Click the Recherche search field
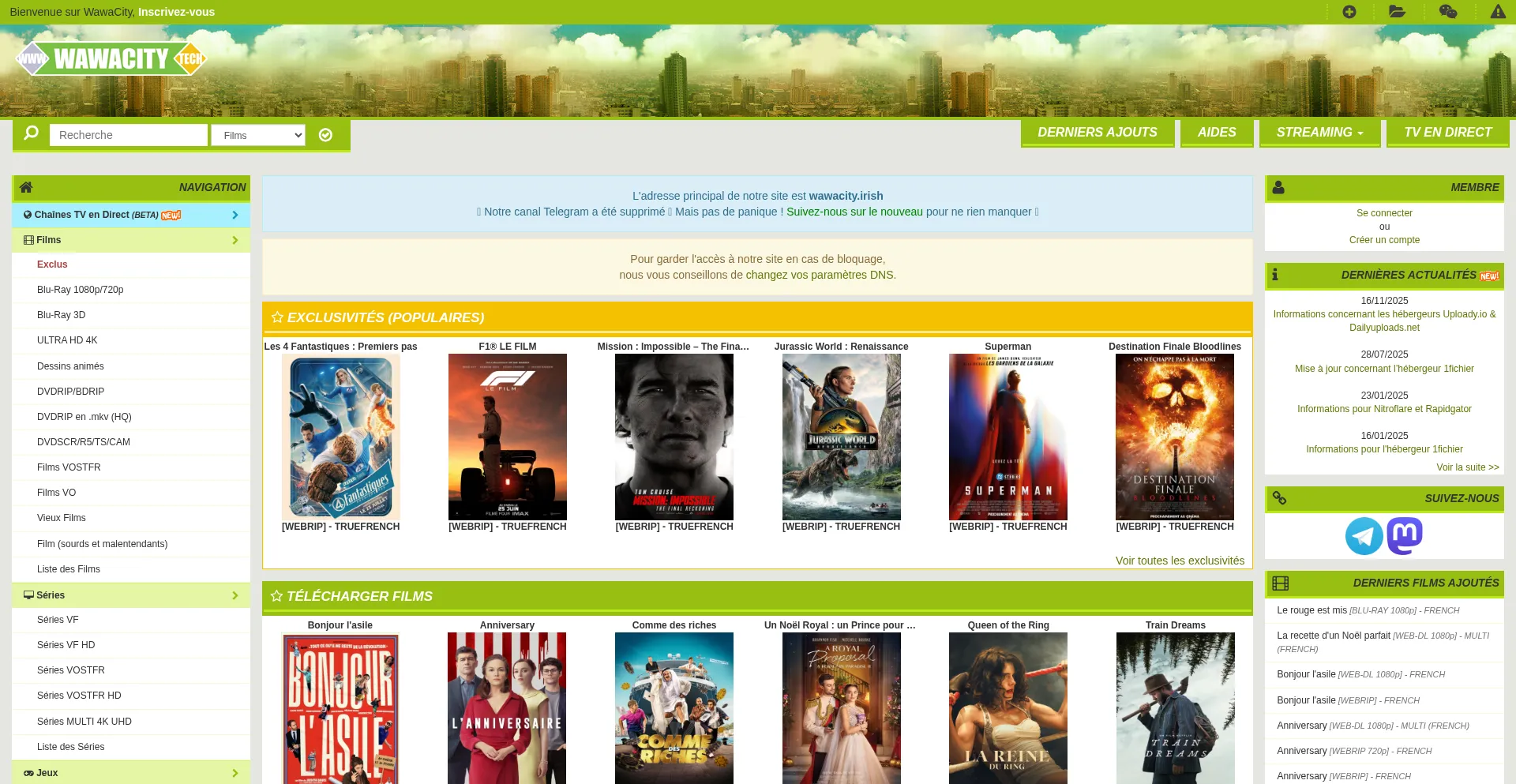This screenshot has height=784, width=1516. [x=128, y=135]
